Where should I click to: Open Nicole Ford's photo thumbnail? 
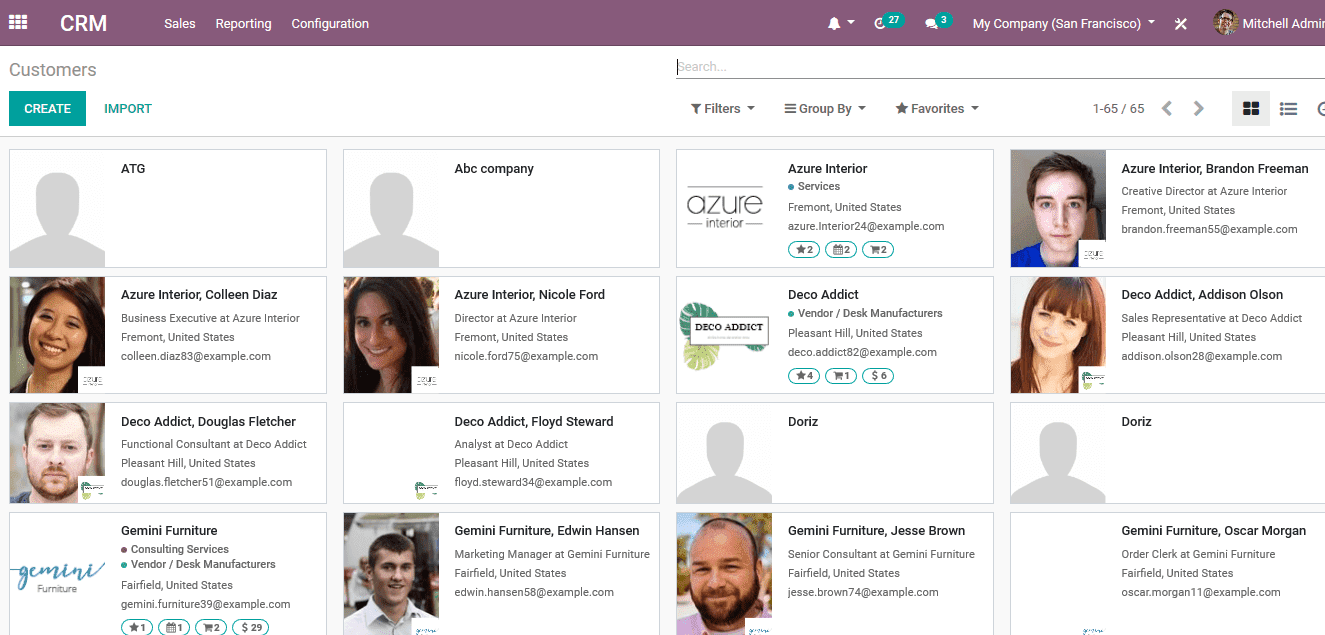pyautogui.click(x=391, y=335)
